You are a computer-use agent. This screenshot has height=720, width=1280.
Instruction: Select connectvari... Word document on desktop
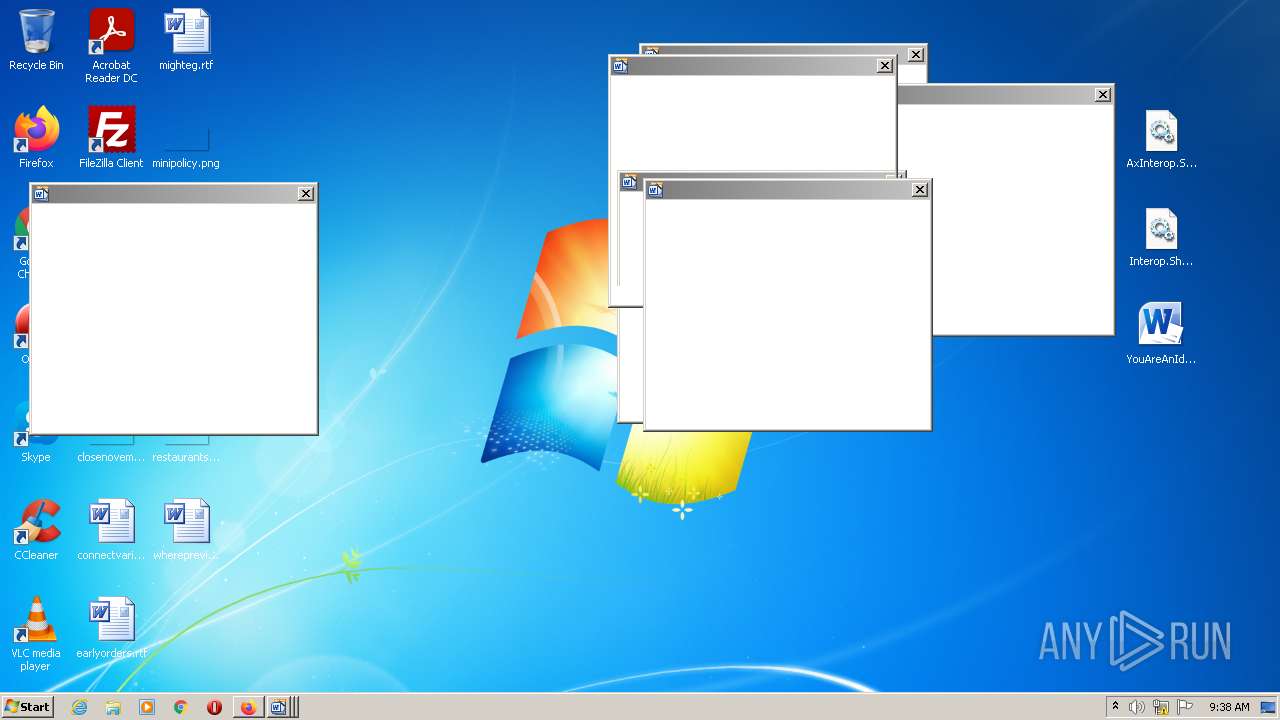(111, 530)
